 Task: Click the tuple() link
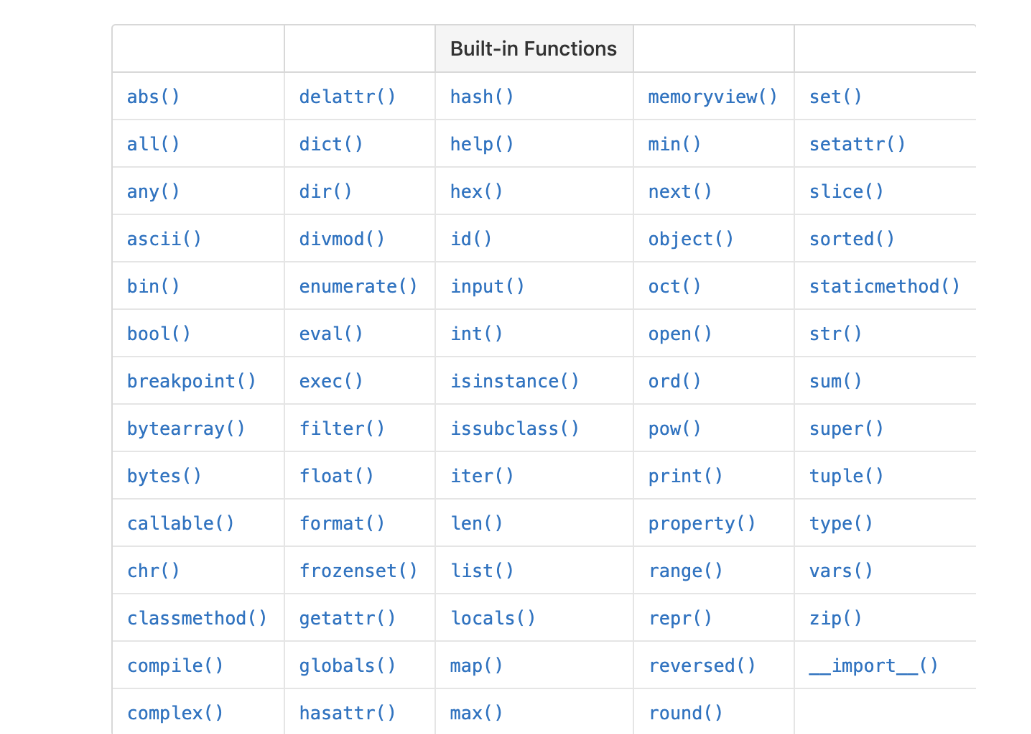tap(846, 477)
